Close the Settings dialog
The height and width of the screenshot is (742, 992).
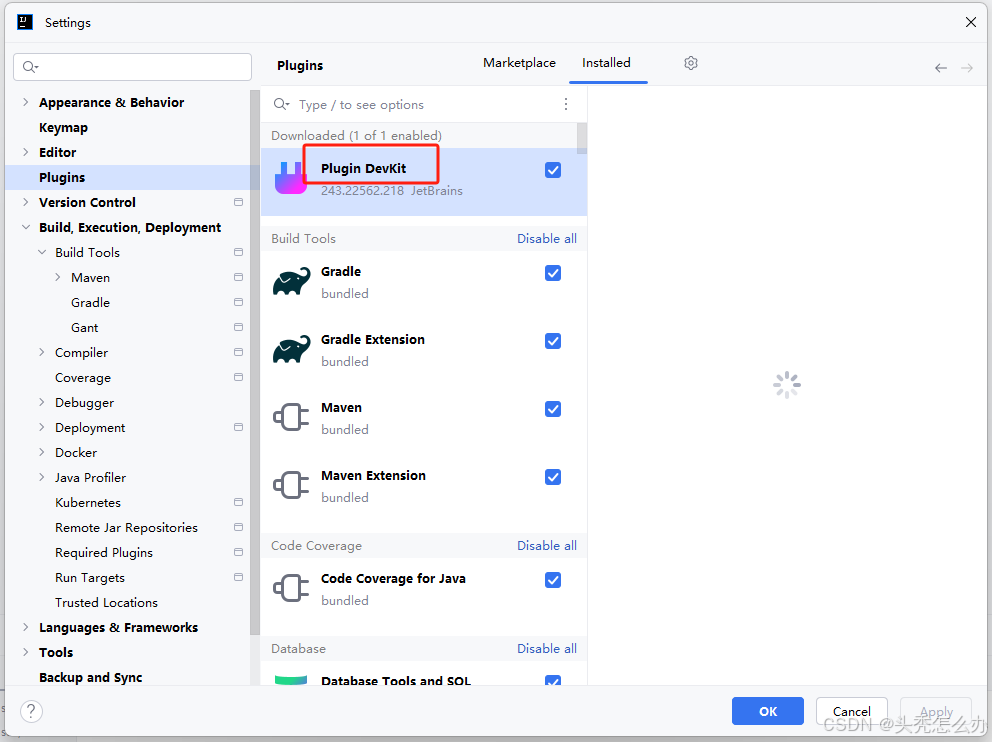click(970, 22)
